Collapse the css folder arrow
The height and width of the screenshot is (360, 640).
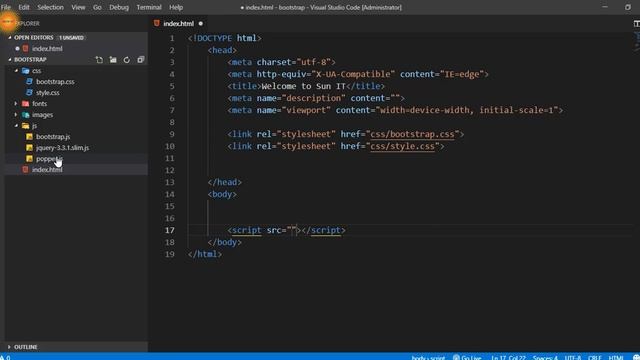16,71
